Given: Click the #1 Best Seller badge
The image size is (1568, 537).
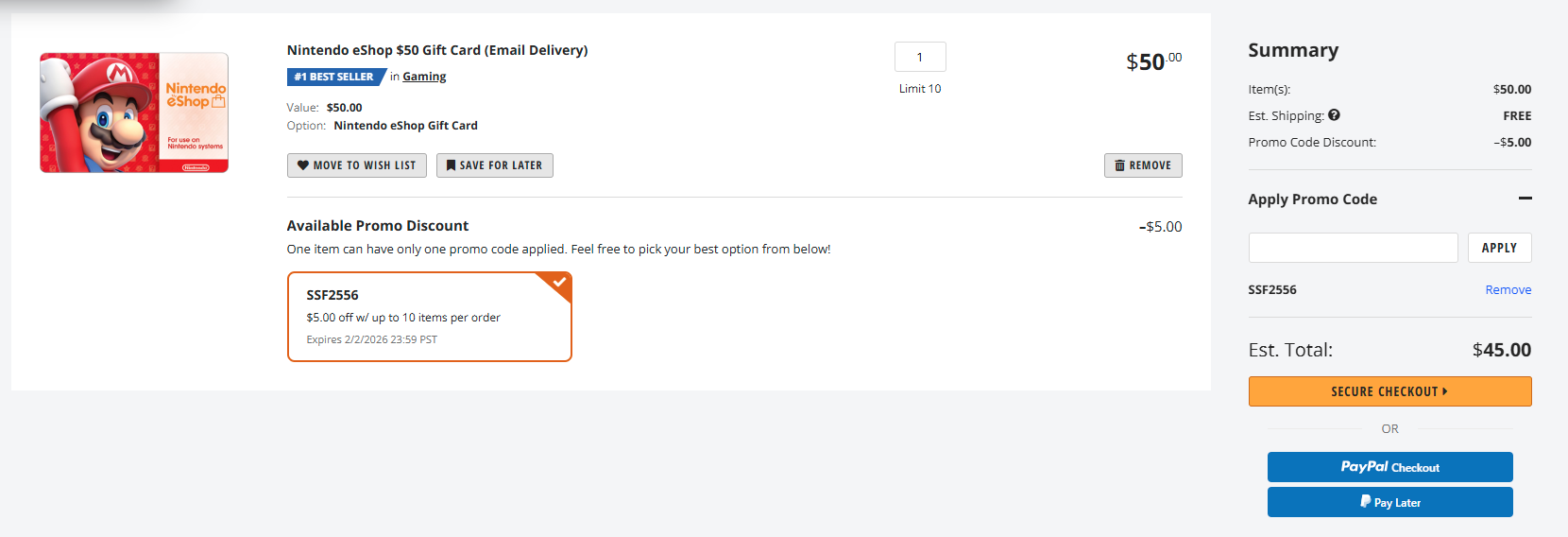Looking at the screenshot, I should 333,77.
